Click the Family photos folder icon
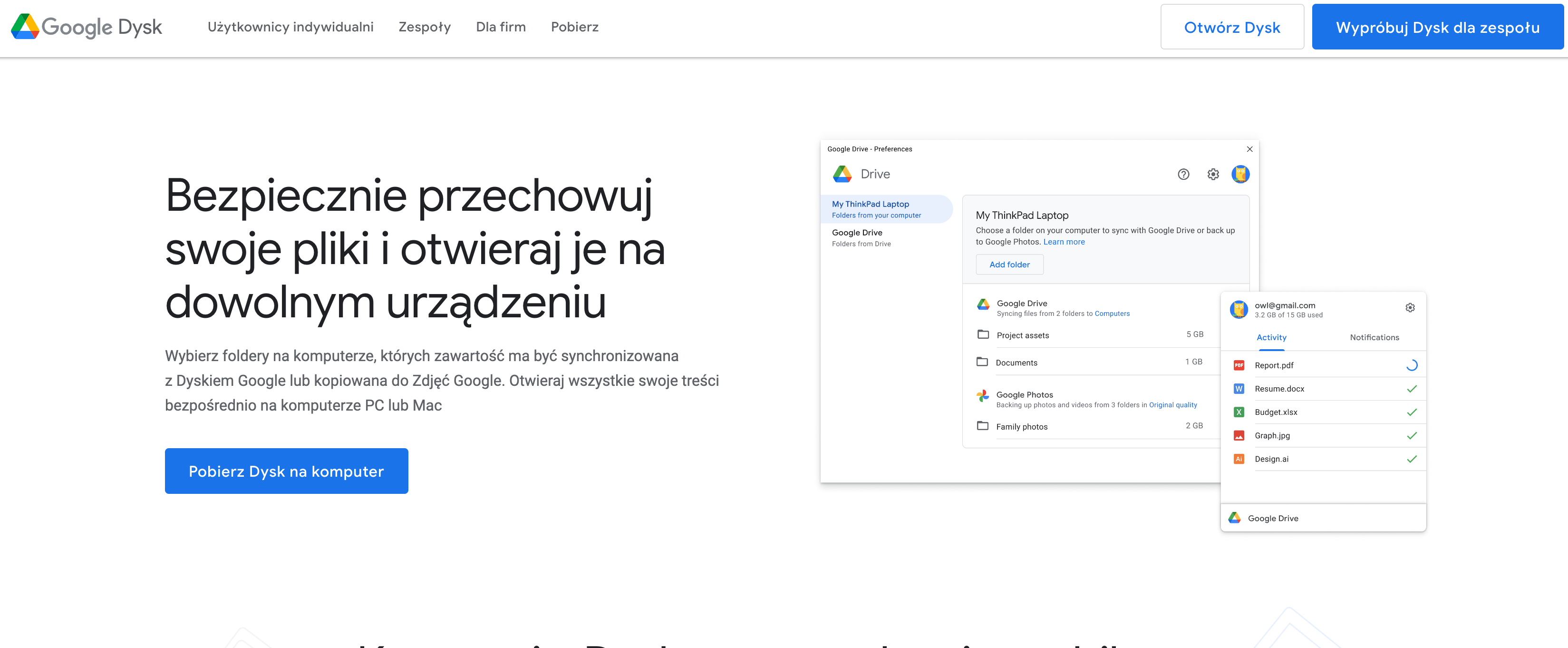 coord(982,426)
